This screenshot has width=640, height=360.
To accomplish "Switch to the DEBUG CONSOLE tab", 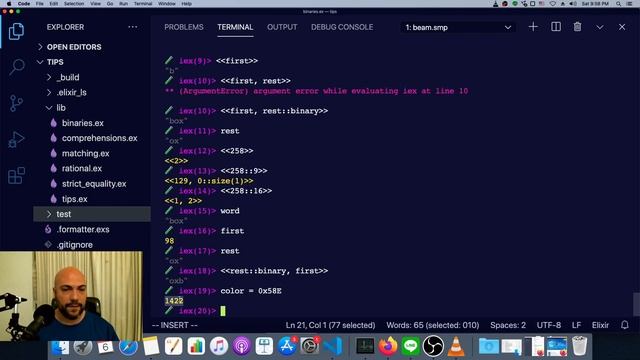I will tap(342, 27).
